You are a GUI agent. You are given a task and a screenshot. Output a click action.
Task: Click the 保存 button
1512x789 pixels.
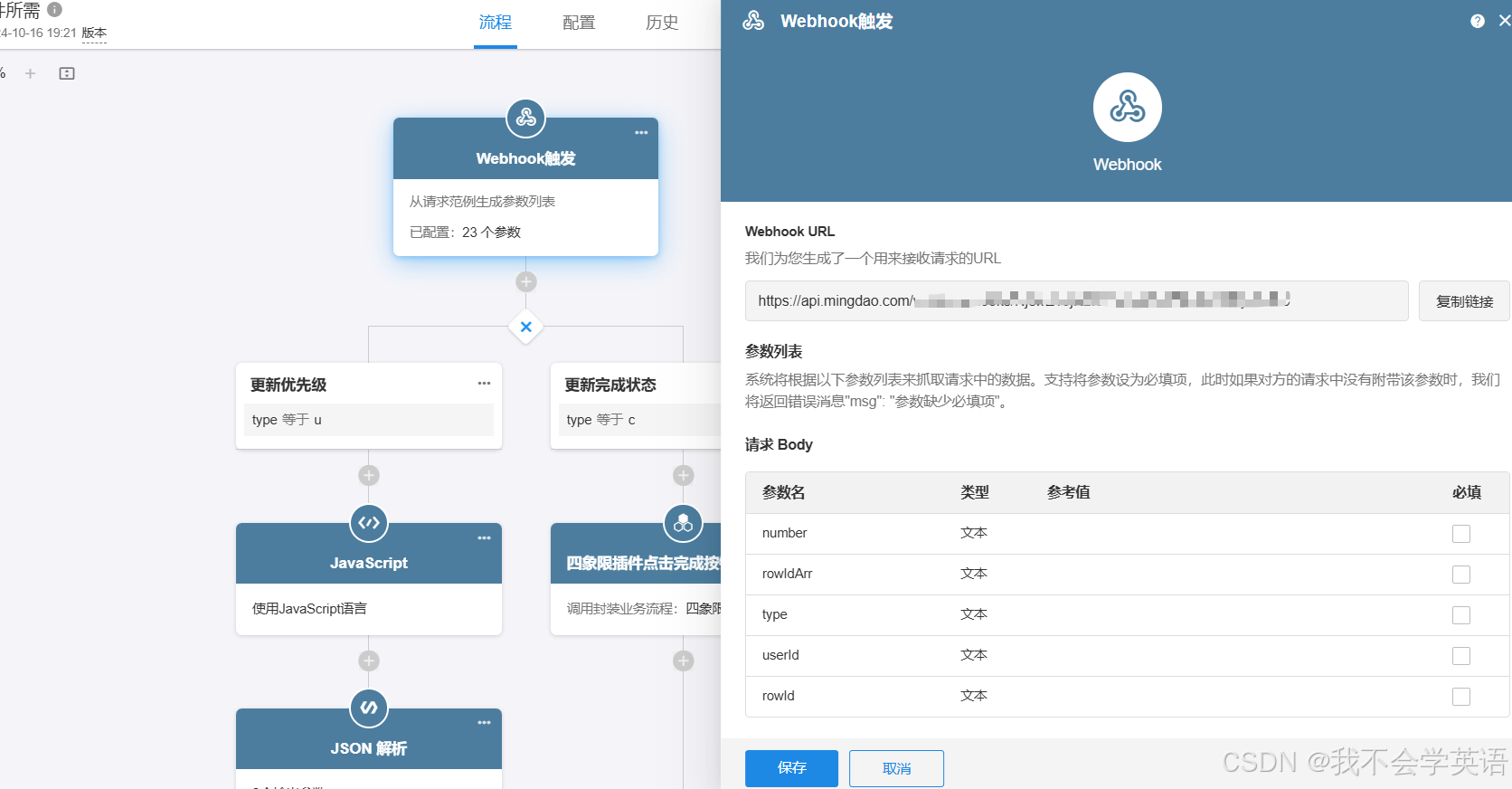click(x=791, y=768)
